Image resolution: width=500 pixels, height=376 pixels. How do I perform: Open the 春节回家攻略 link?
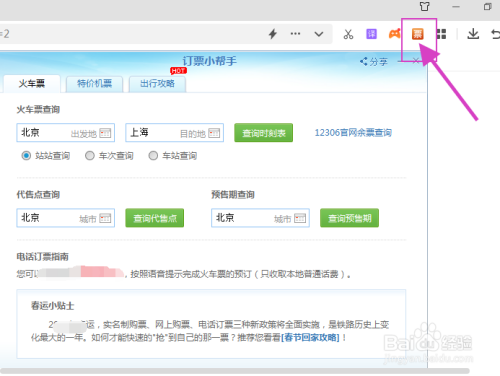coord(310,338)
